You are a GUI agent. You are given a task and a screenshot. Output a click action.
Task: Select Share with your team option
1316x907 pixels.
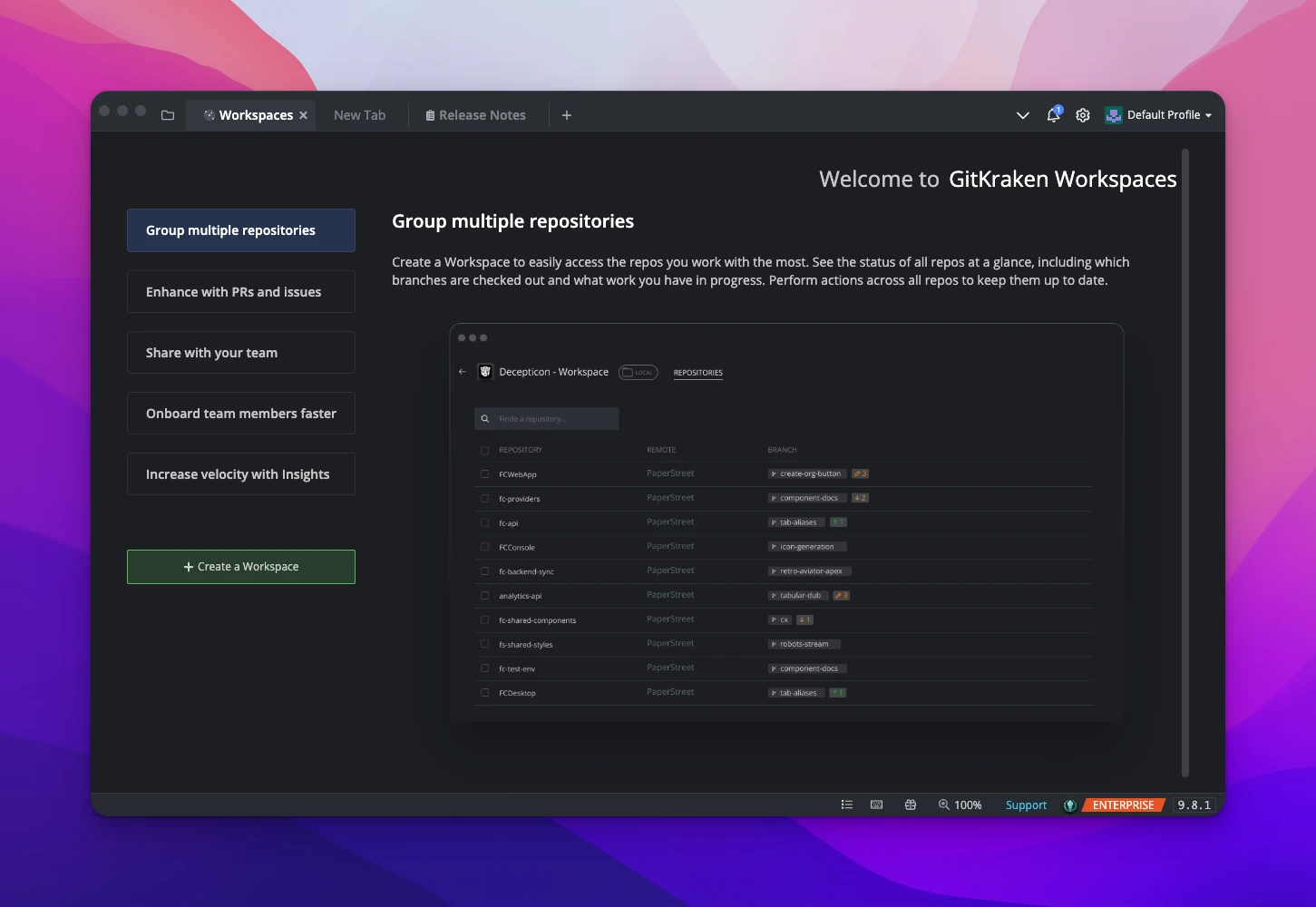coord(241,353)
